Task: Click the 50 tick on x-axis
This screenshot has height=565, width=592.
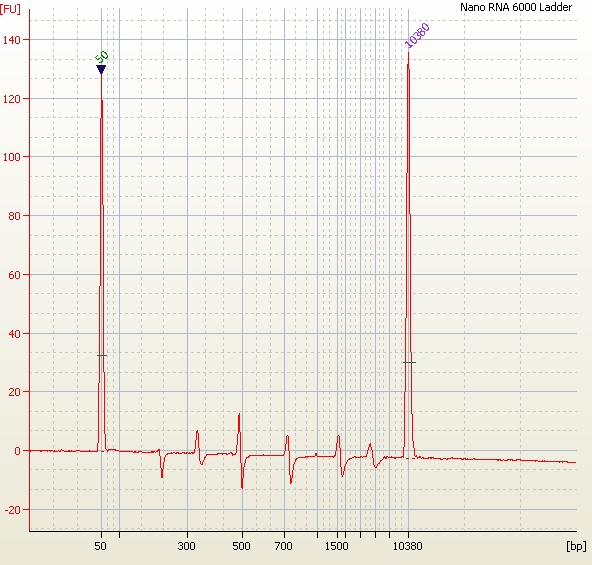Action: pyautogui.click(x=100, y=546)
